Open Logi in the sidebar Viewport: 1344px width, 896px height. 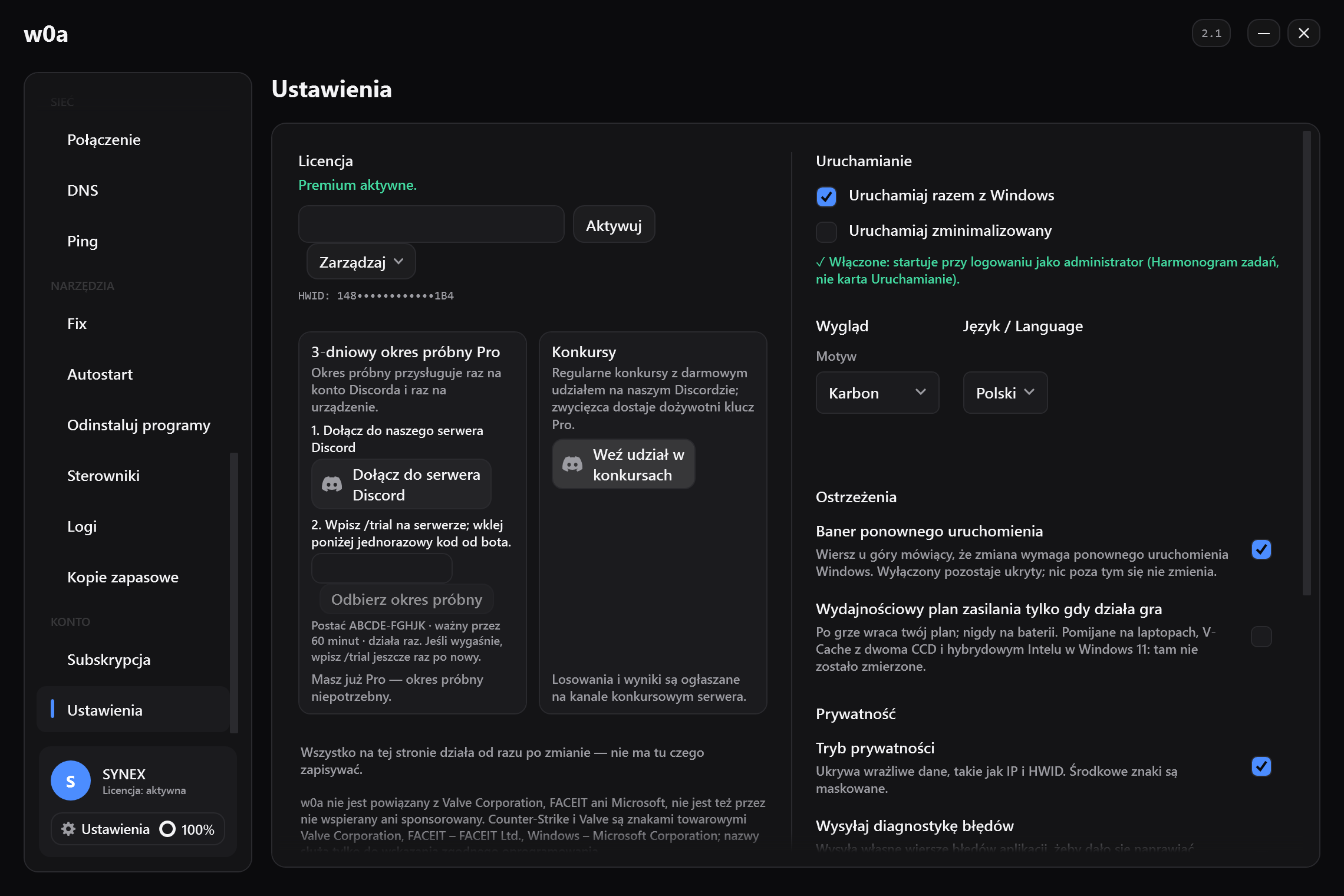click(133, 526)
